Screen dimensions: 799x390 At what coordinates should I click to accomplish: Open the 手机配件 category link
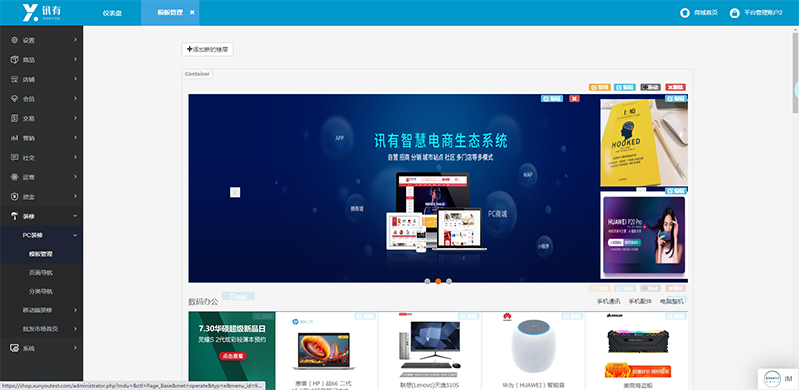tap(640, 301)
